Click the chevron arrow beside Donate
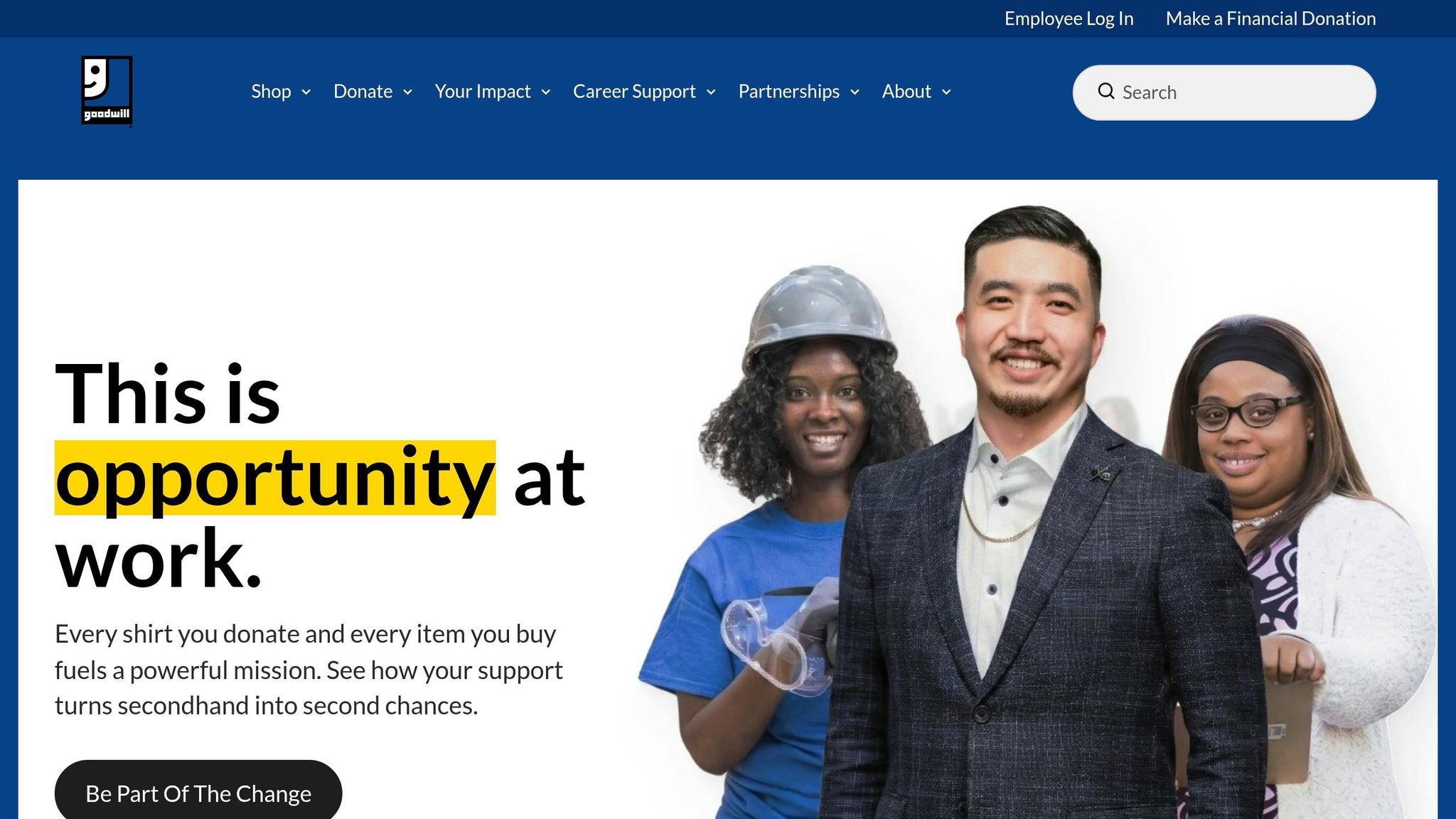 (x=407, y=92)
